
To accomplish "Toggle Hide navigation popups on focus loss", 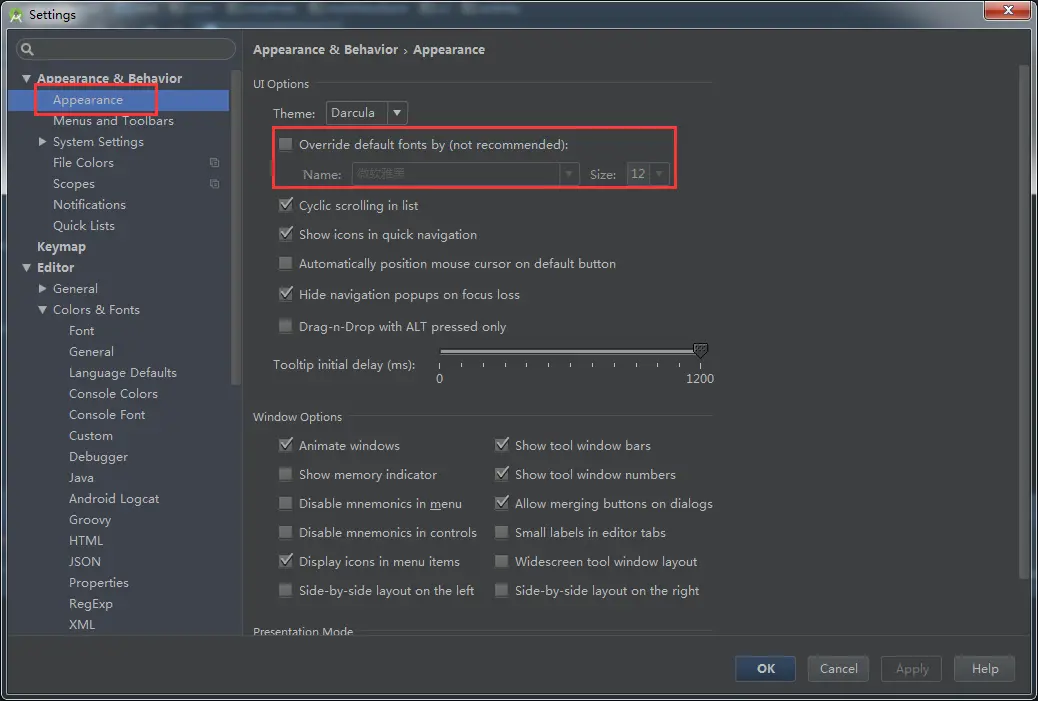I will [285, 295].
